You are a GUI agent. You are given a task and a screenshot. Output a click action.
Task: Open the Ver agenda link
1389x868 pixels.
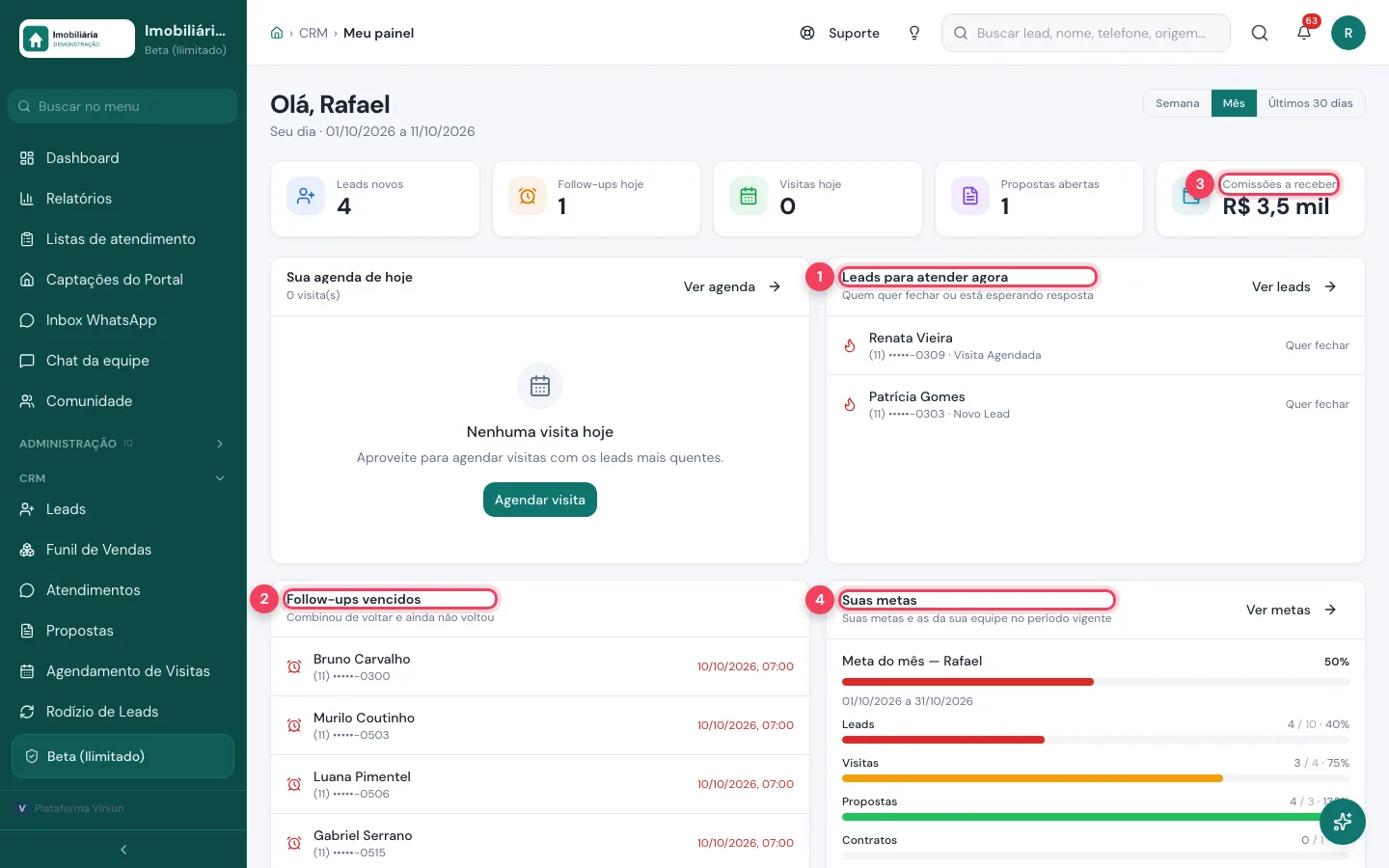pos(733,286)
